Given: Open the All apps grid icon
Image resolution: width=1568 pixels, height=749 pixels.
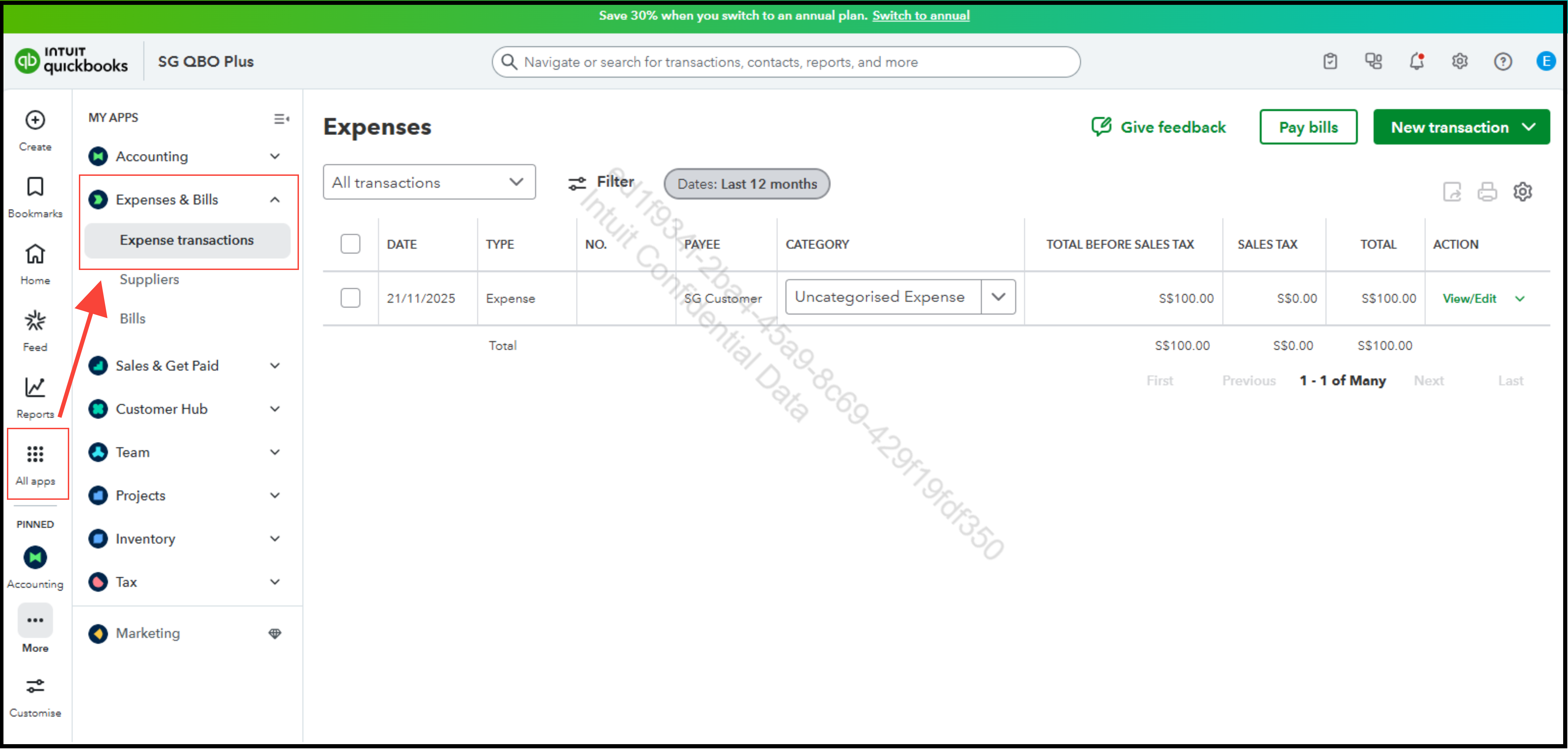Looking at the screenshot, I should point(35,454).
